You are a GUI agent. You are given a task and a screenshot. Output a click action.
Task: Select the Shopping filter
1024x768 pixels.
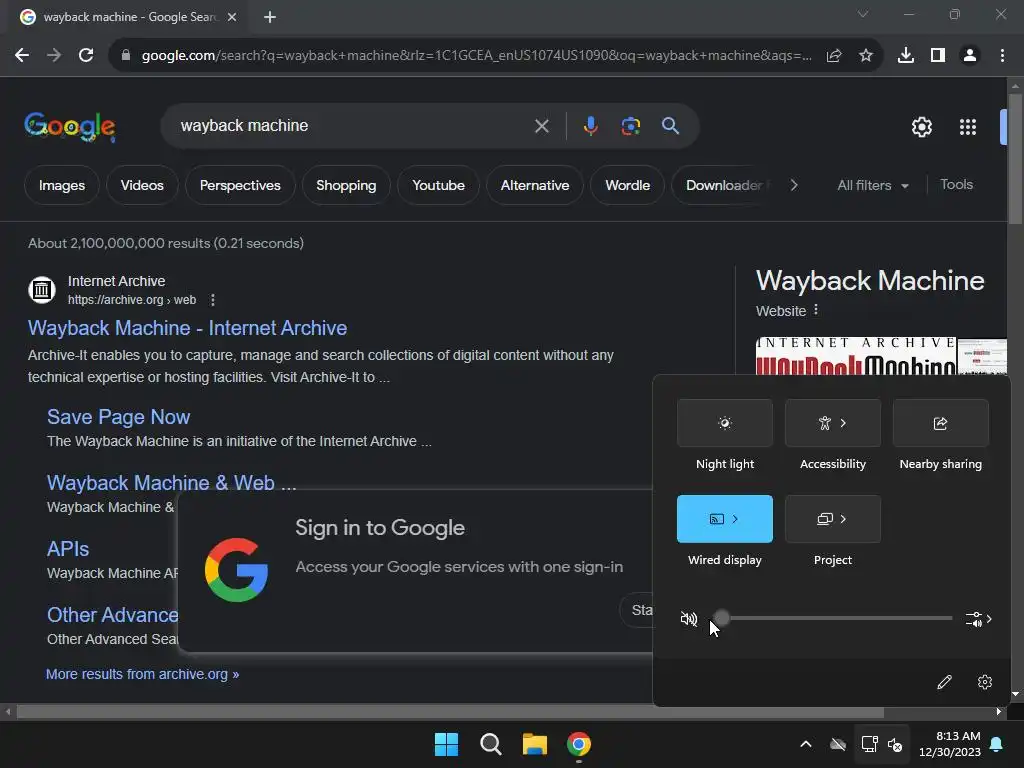point(346,185)
